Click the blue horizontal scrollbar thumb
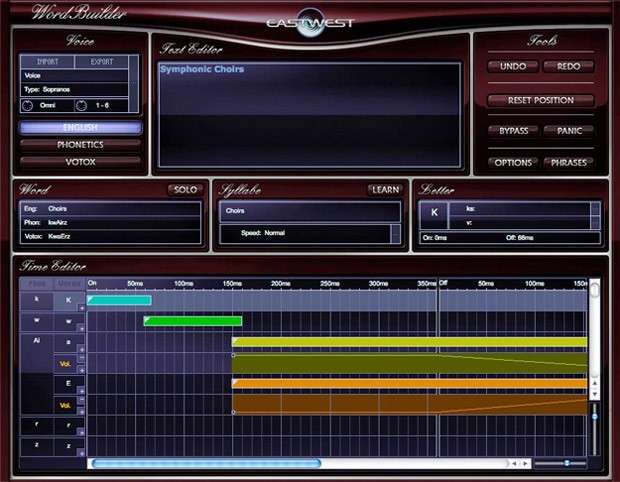Image resolution: width=620 pixels, height=482 pixels. [206, 463]
